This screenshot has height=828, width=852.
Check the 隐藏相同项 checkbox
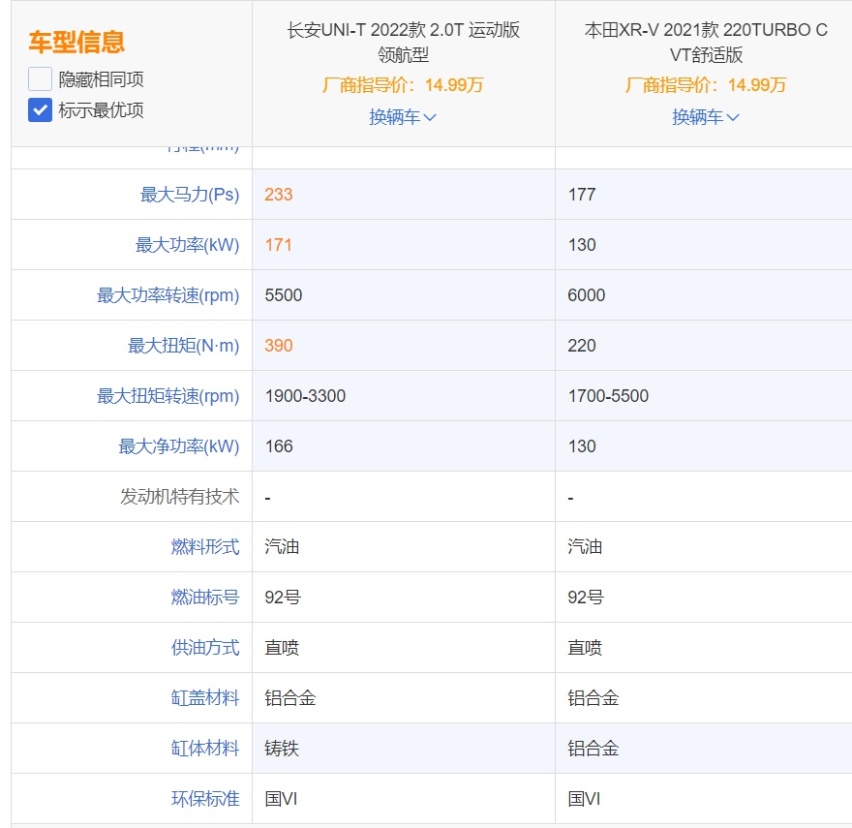[40, 79]
